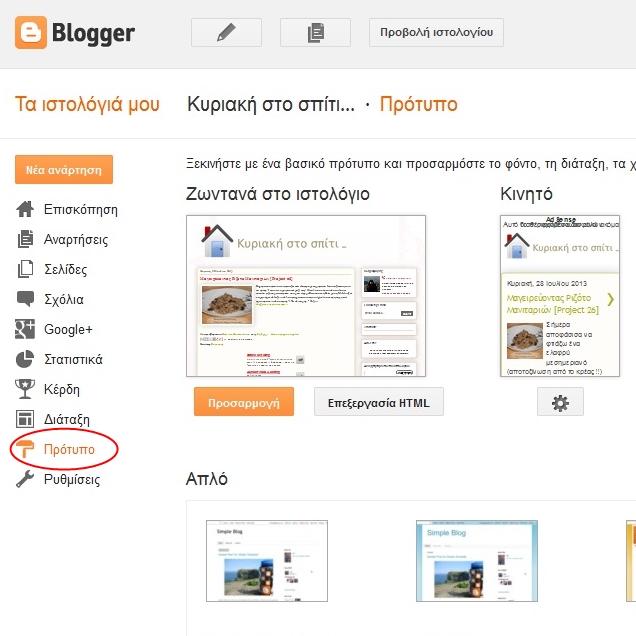Click the Πρότυπο breadcrumb heading

(419, 104)
